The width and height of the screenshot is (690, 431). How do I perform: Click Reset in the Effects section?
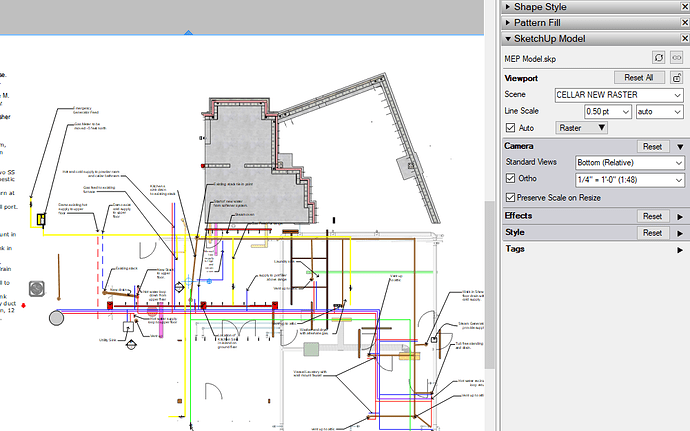coord(653,216)
